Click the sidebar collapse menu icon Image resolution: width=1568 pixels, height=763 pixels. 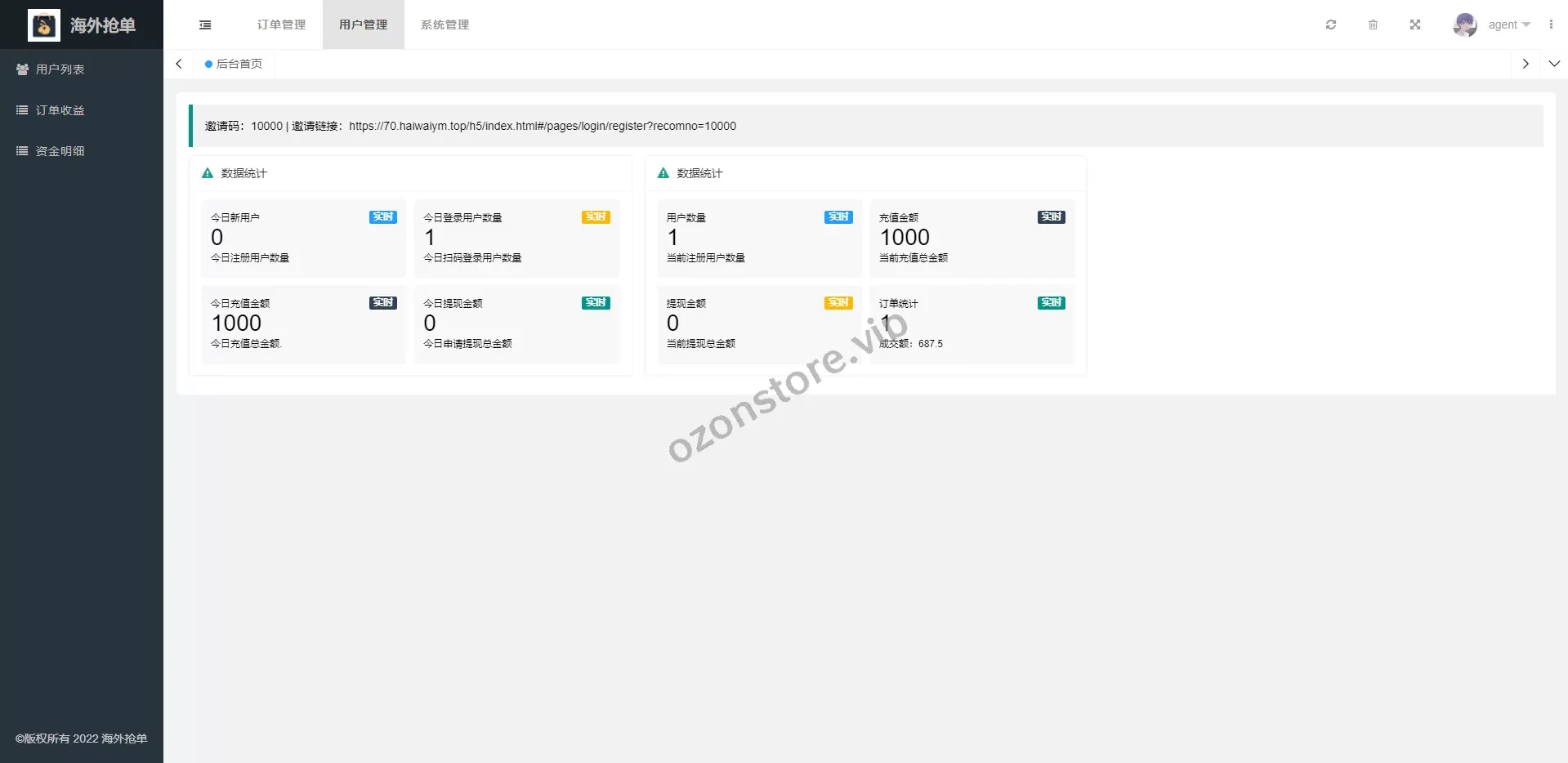pyautogui.click(x=205, y=25)
